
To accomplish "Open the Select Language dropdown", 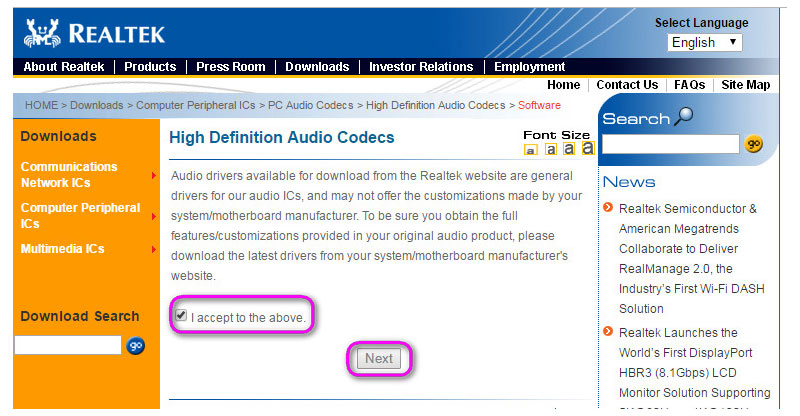I will 704,42.
